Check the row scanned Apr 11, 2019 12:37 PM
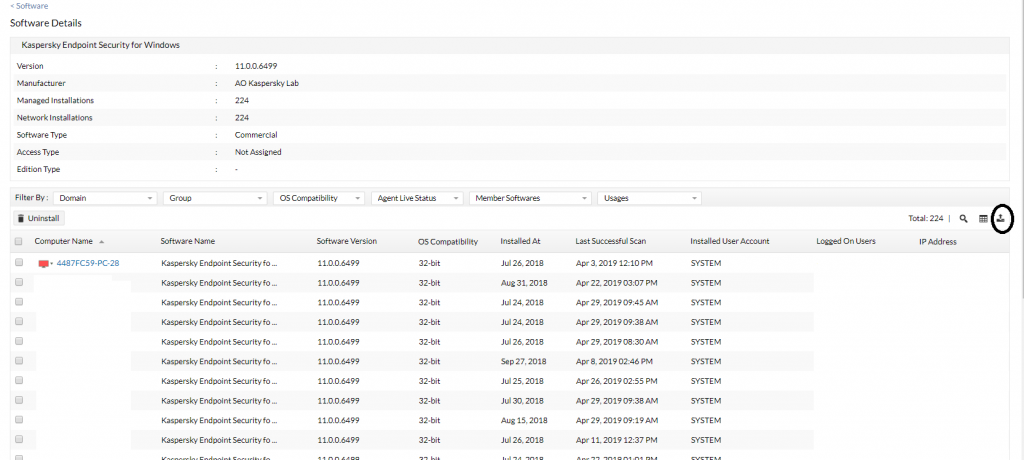The width and height of the screenshot is (1024, 460). tap(19, 439)
